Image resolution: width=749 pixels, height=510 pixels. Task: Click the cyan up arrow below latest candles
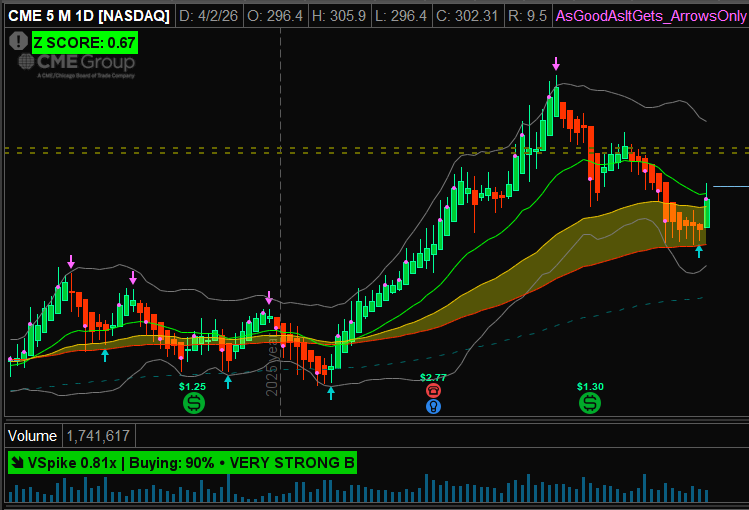[x=699, y=252]
